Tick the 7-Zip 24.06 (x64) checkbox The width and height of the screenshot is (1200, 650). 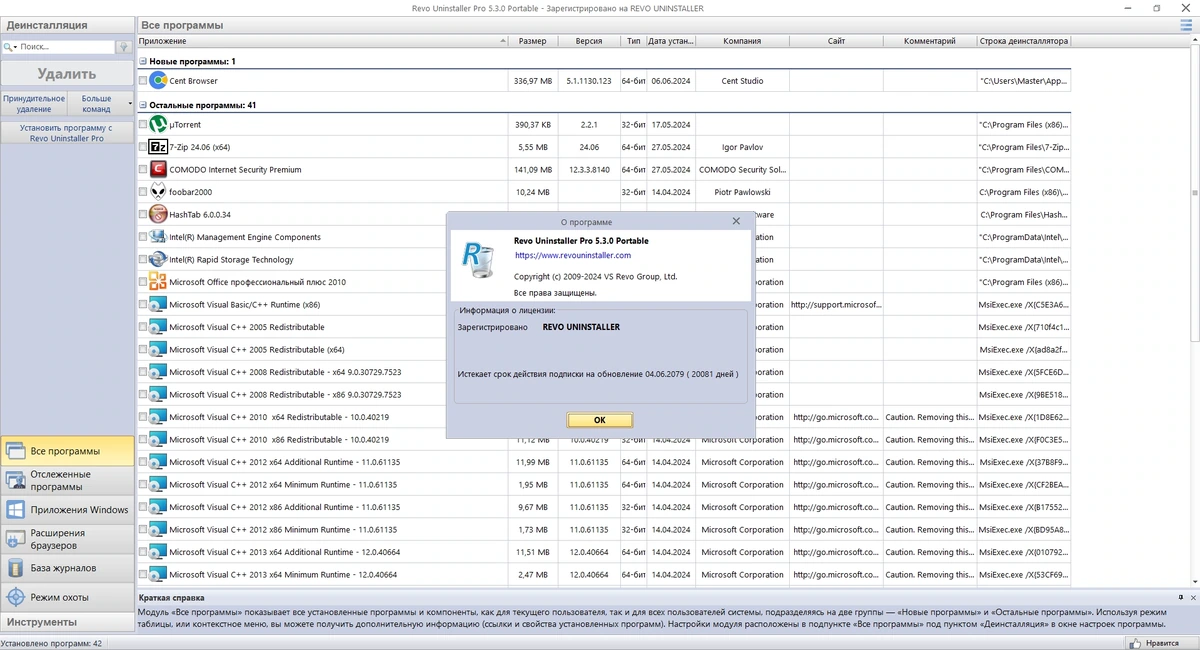143,148
